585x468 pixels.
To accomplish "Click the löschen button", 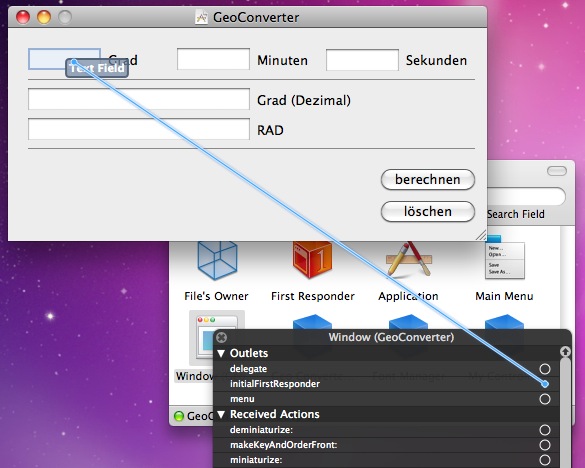I will point(428,212).
